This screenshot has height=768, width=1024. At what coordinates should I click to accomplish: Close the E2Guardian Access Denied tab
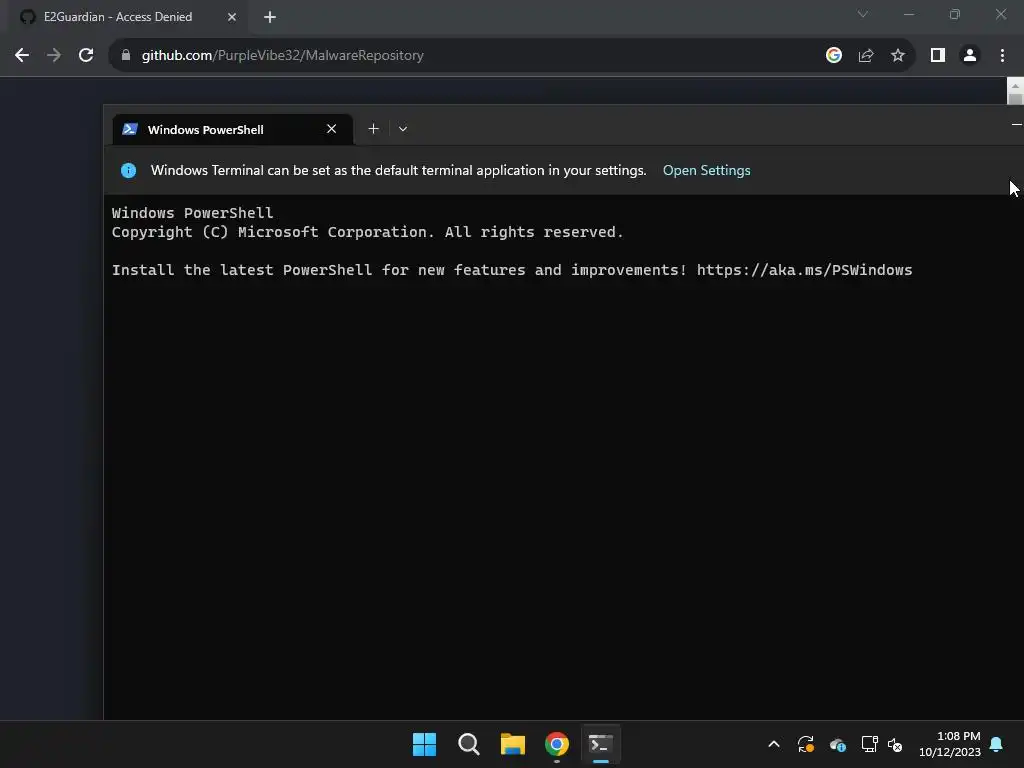click(232, 17)
